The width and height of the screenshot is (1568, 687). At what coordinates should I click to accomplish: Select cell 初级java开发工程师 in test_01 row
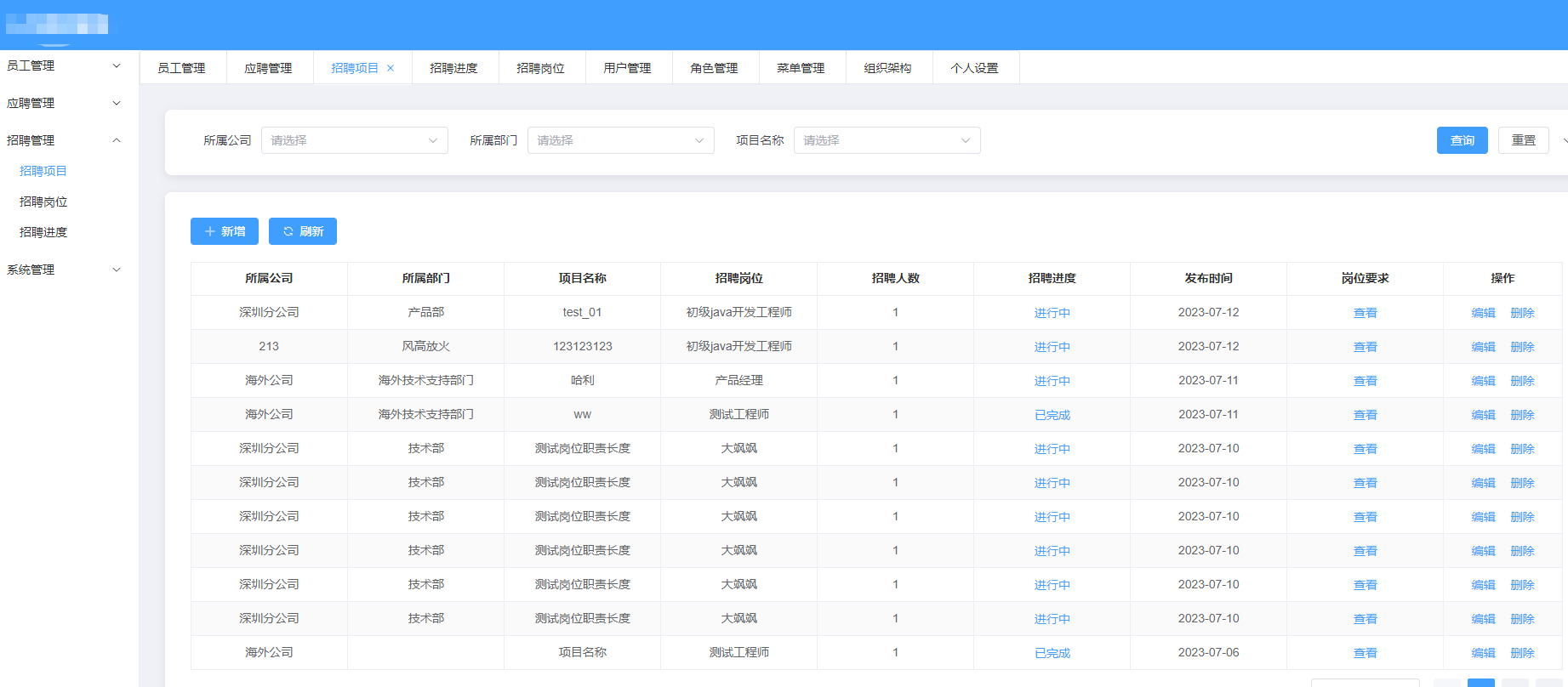[739, 312]
